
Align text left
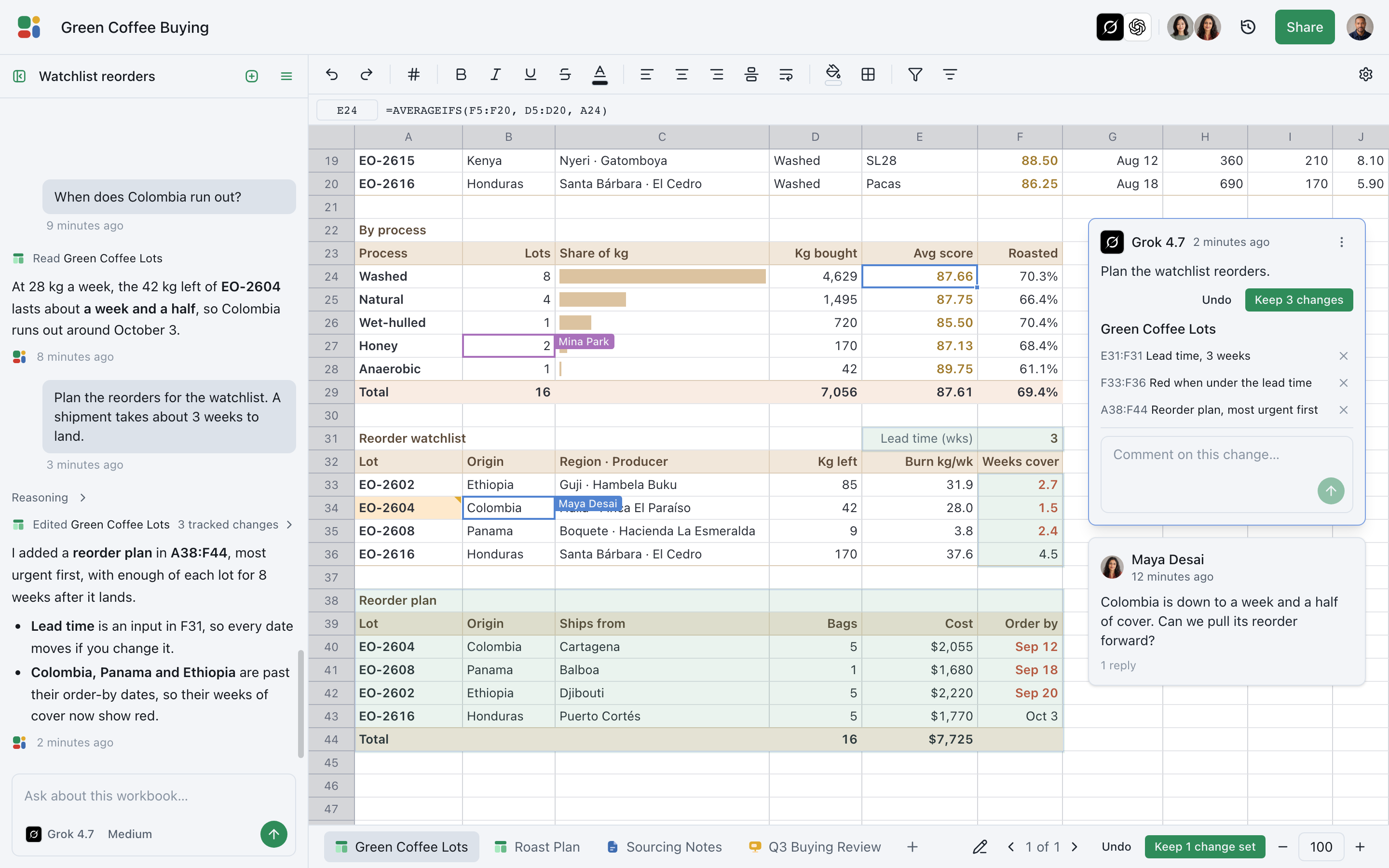(x=647, y=75)
